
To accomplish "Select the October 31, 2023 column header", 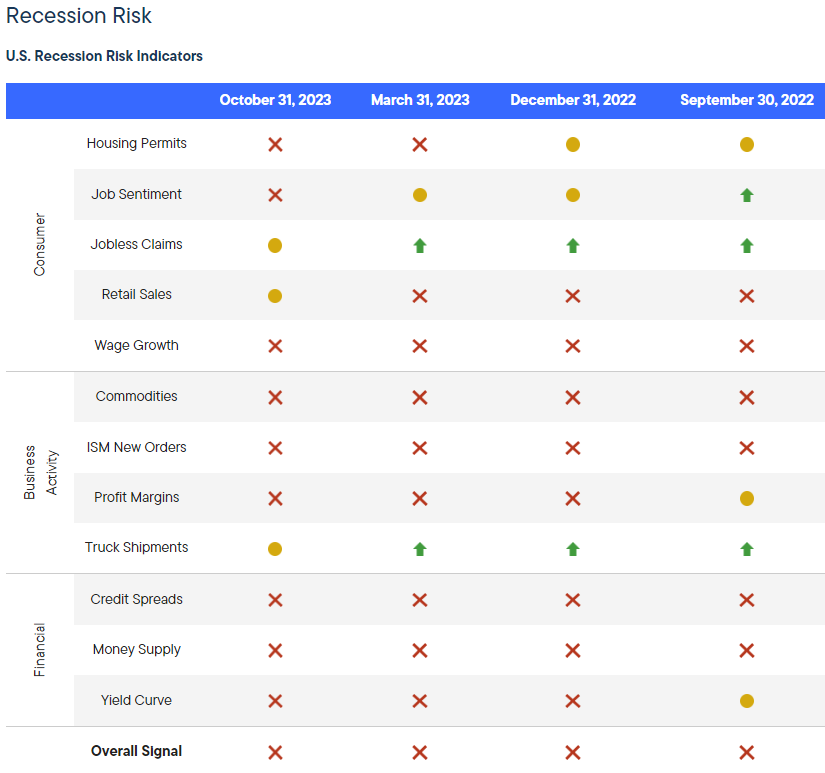I will click(275, 100).
